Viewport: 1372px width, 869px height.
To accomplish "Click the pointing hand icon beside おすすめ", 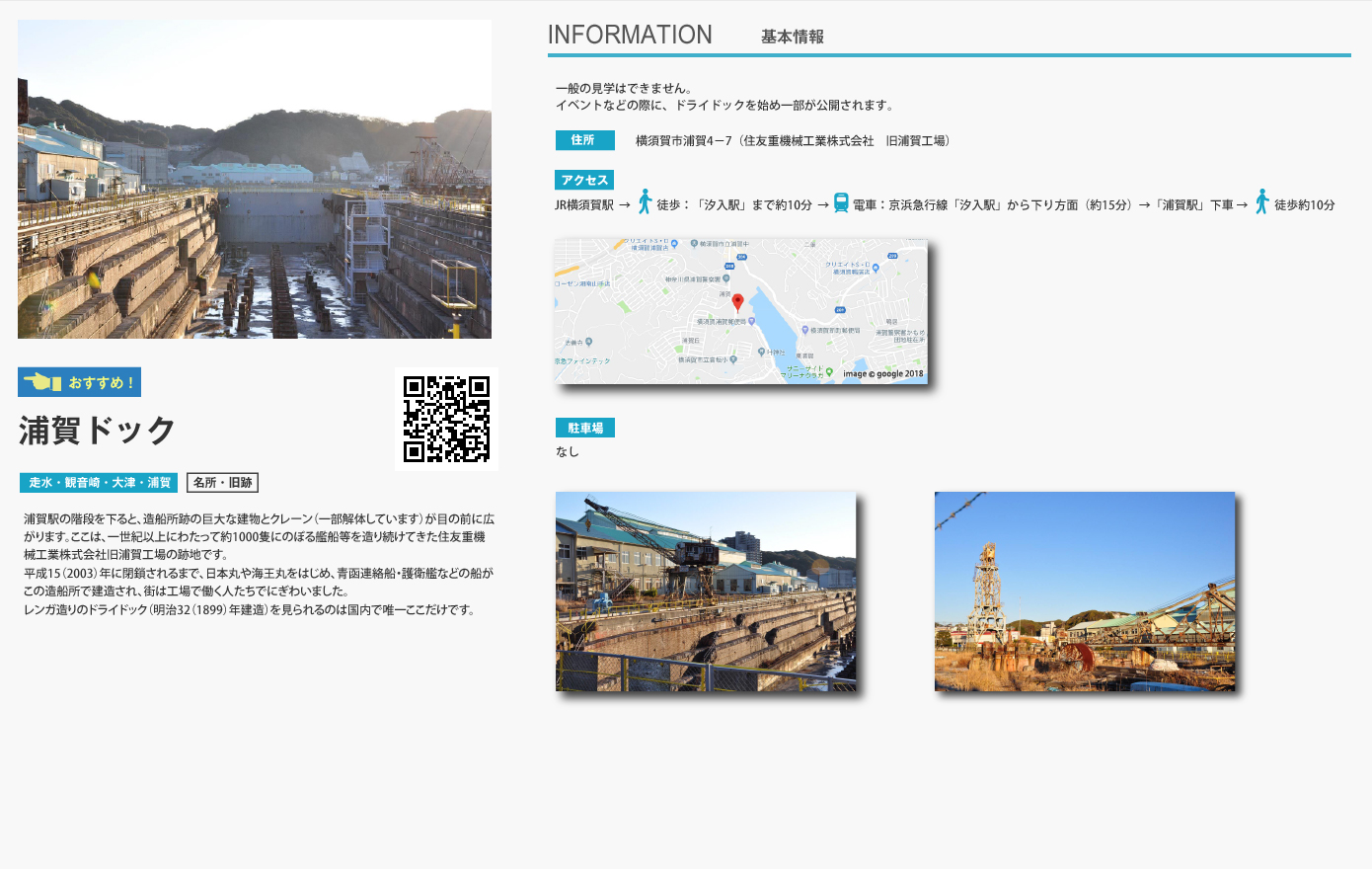I will [x=42, y=382].
